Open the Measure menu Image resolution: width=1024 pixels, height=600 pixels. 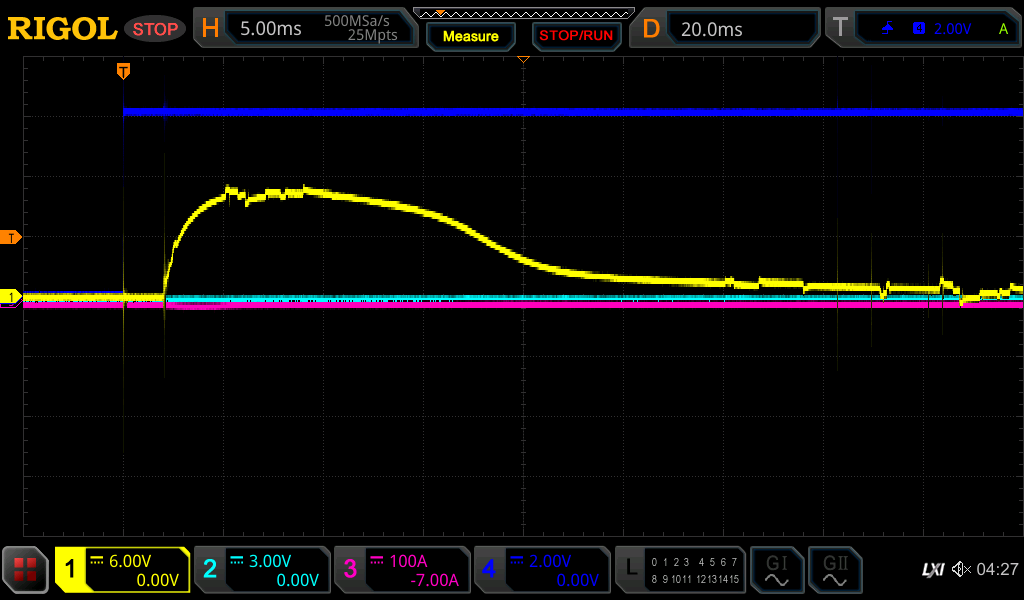coord(470,37)
